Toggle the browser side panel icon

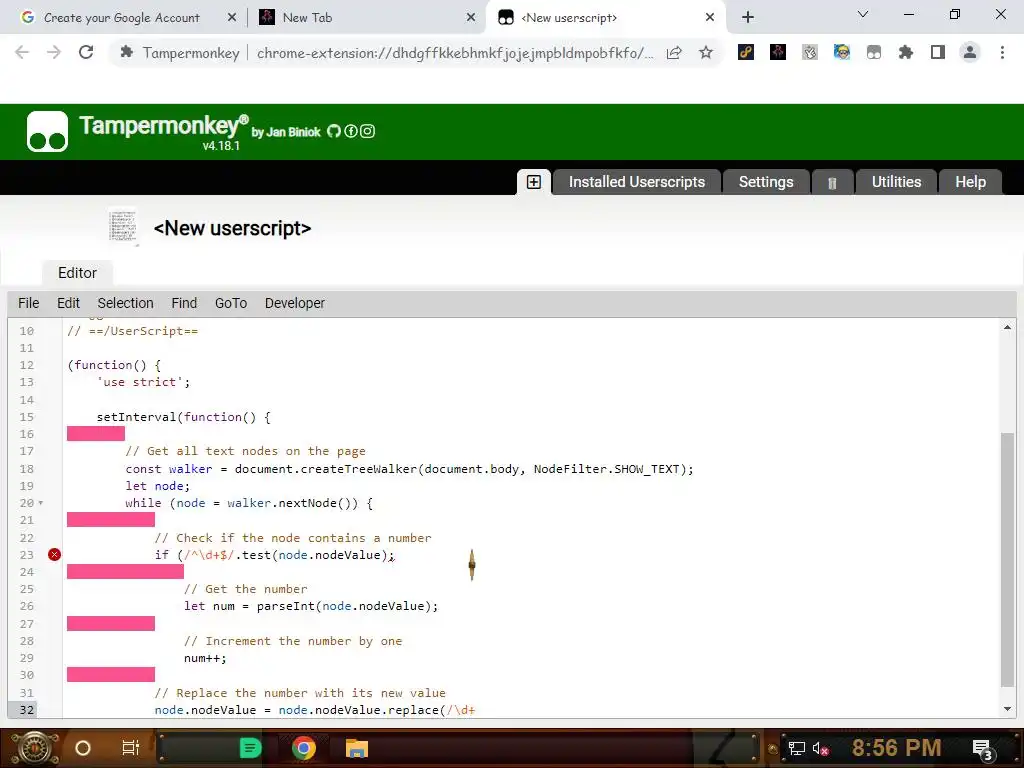pyautogui.click(x=938, y=52)
